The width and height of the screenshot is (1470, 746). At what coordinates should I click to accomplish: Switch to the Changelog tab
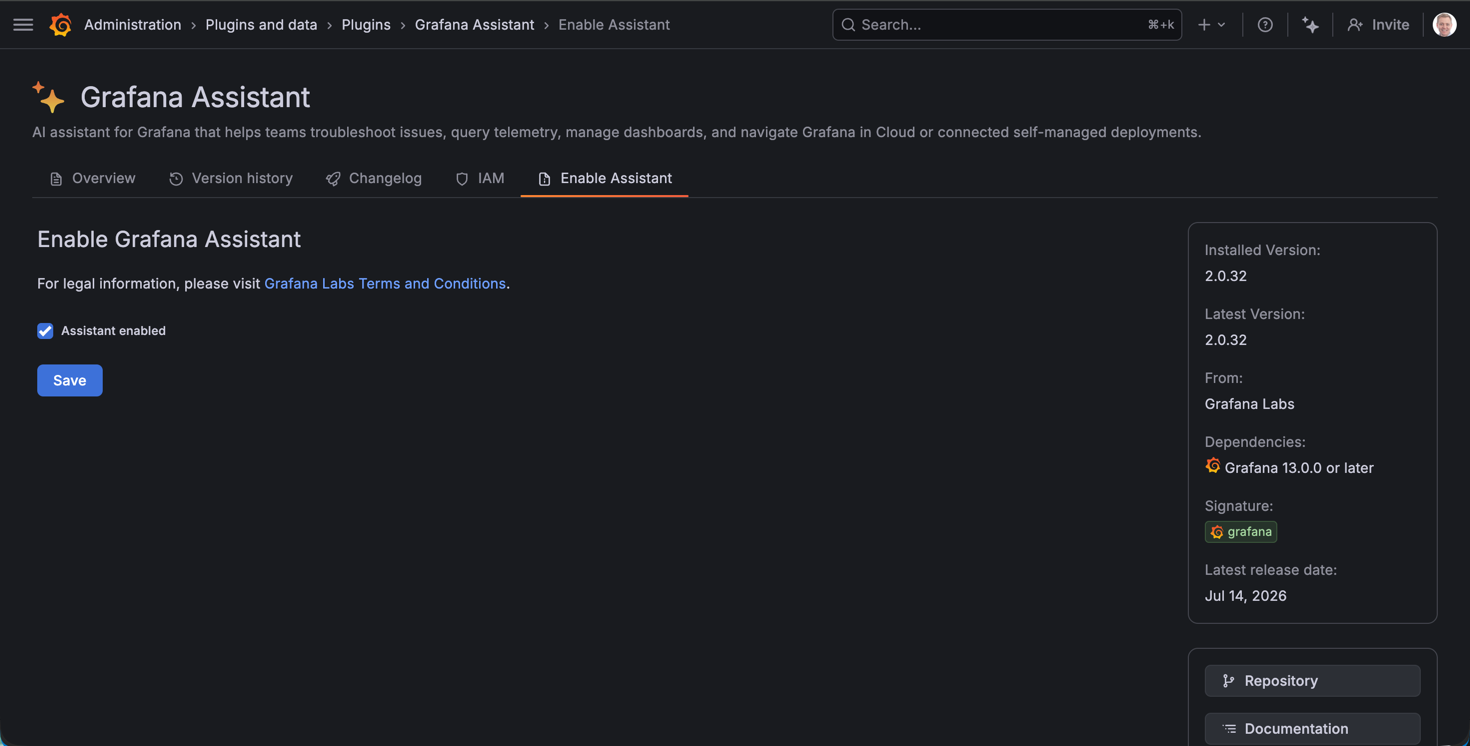coord(374,178)
